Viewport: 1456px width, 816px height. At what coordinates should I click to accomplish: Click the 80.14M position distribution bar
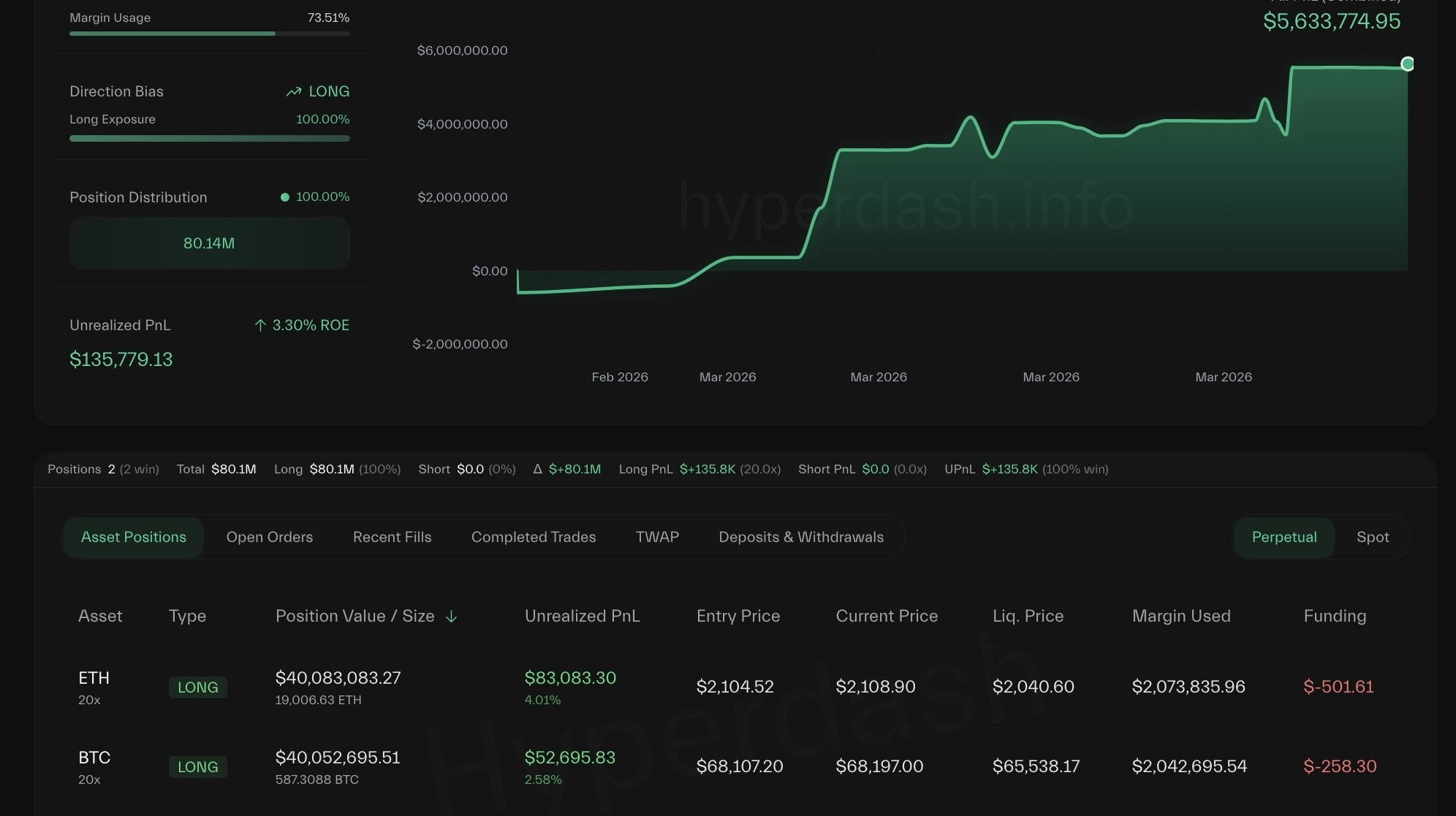pyautogui.click(x=209, y=244)
